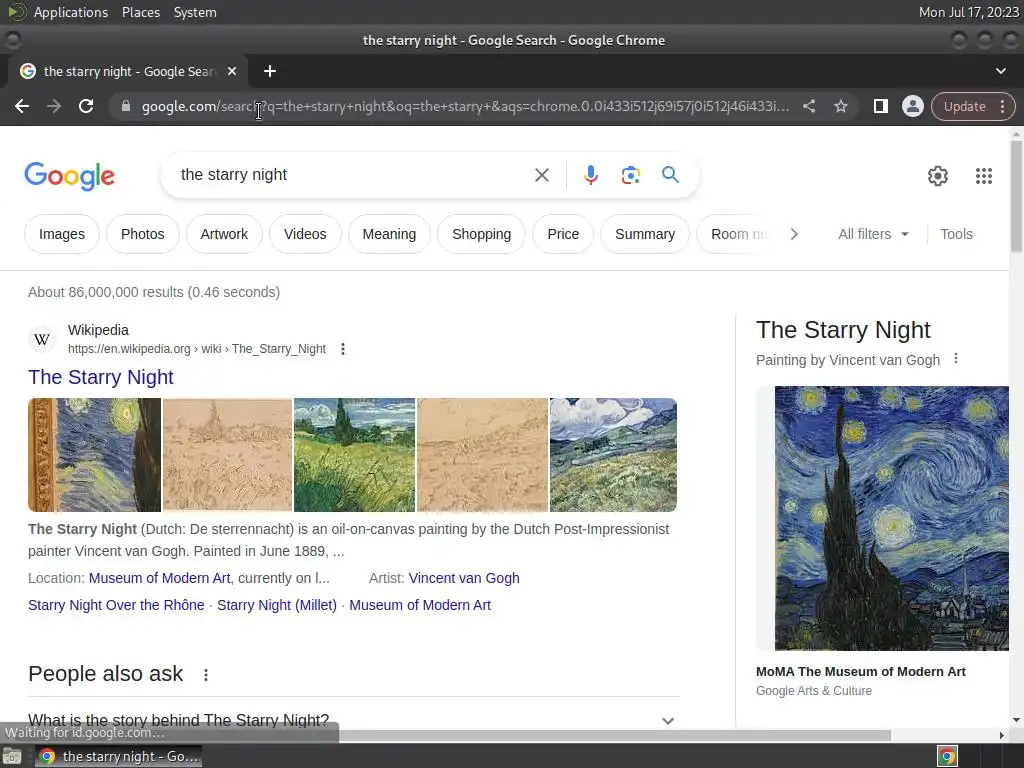Open first Starry Night thumbnail image
1024x768 pixels.
coord(94,455)
